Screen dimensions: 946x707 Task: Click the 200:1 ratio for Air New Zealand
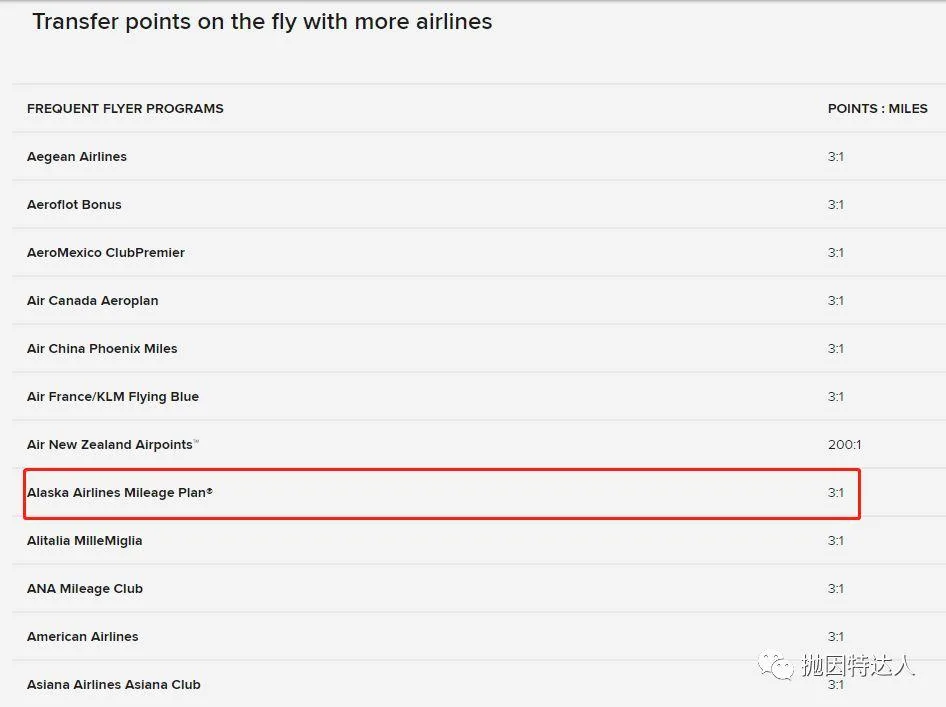(844, 445)
